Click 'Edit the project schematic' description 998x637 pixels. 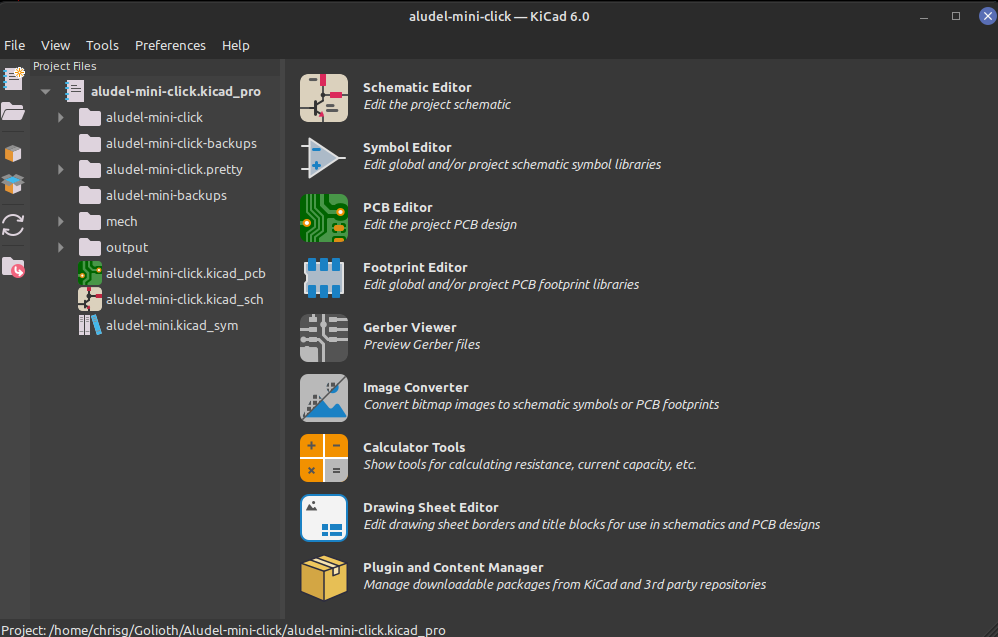pyautogui.click(x=437, y=104)
